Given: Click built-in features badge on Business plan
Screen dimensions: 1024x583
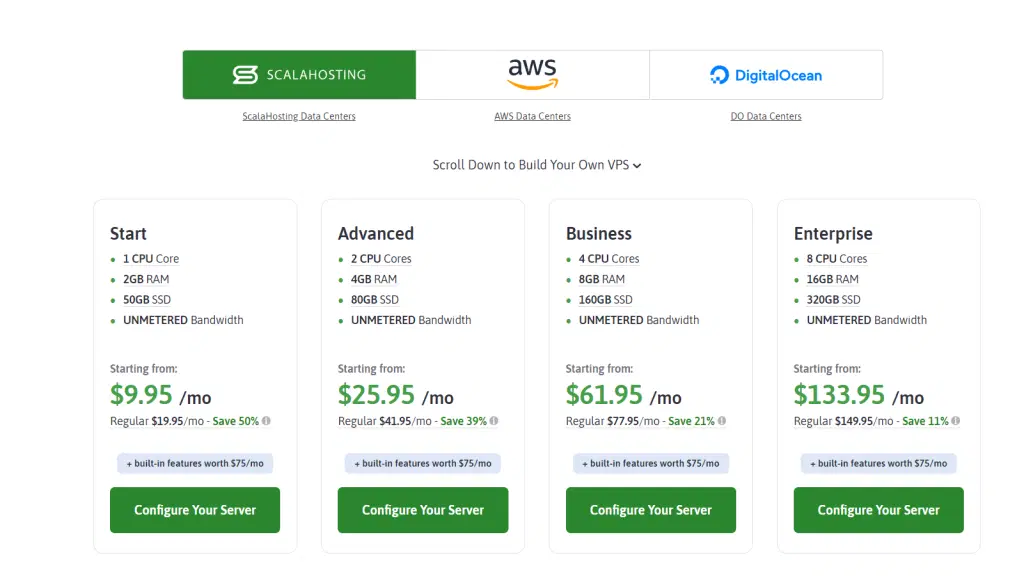Looking at the screenshot, I should click(650, 464).
